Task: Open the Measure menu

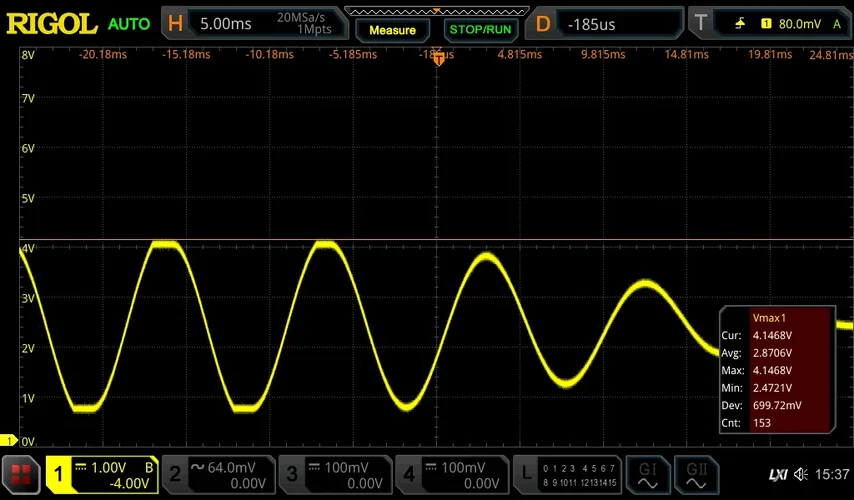Action: tap(392, 30)
